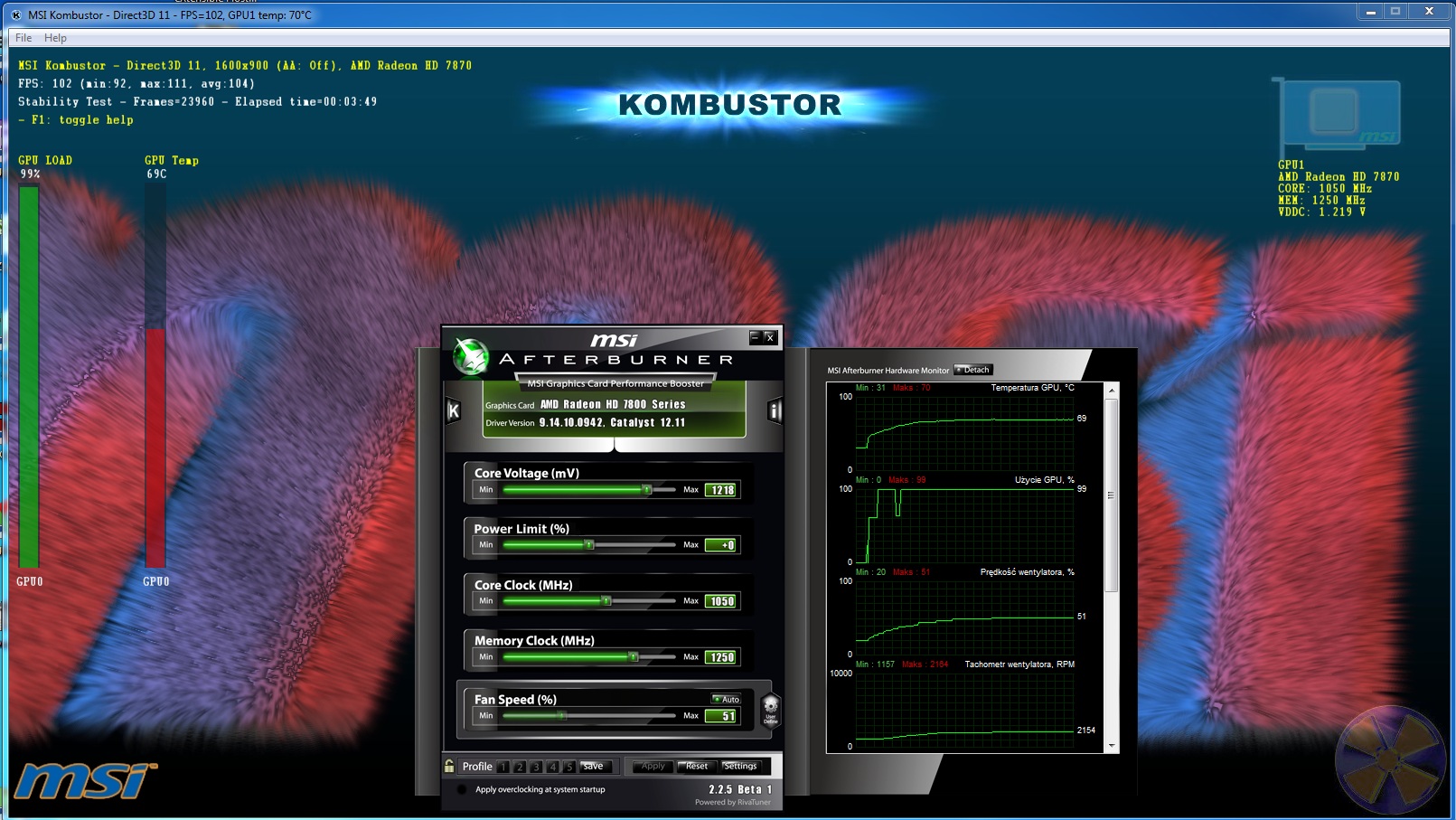1456x820 pixels.
Task: Click the green Afterburner jet logo
Action: click(x=471, y=356)
